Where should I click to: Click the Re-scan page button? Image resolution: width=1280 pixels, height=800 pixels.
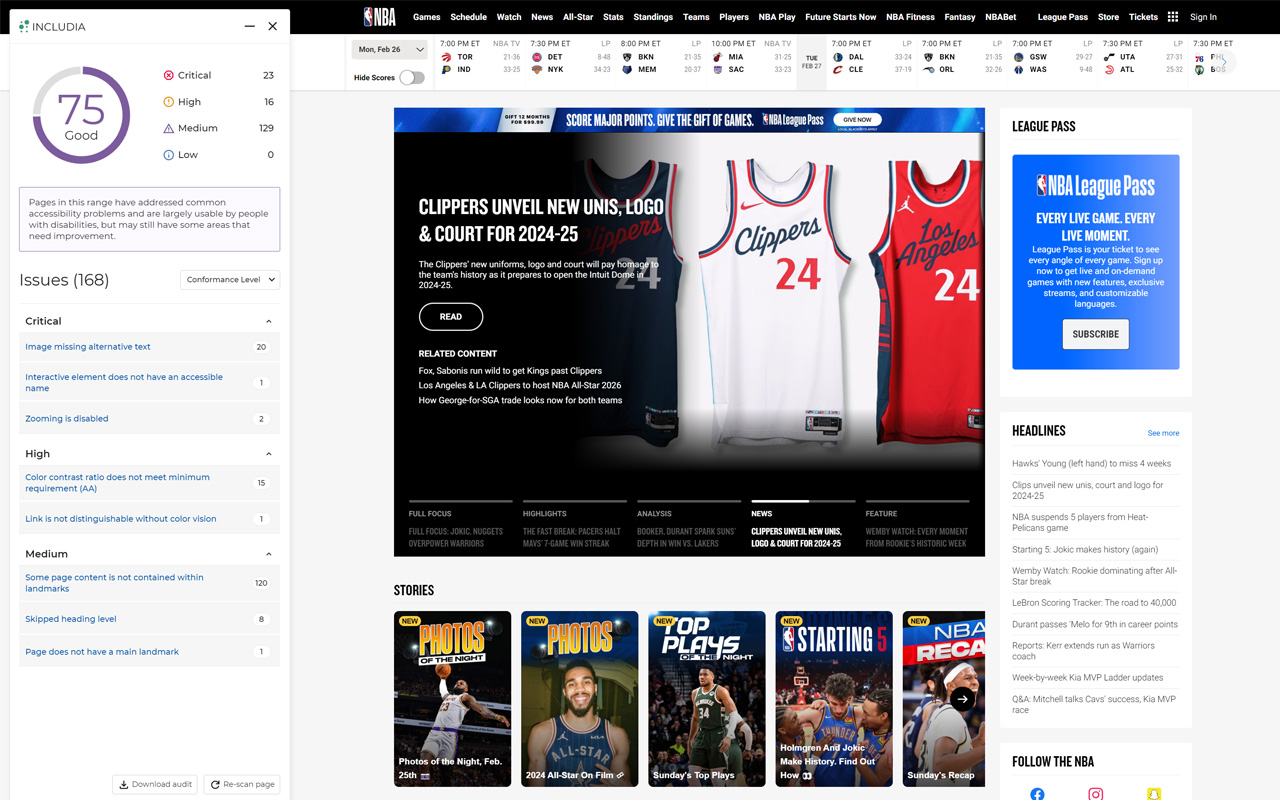(242, 785)
